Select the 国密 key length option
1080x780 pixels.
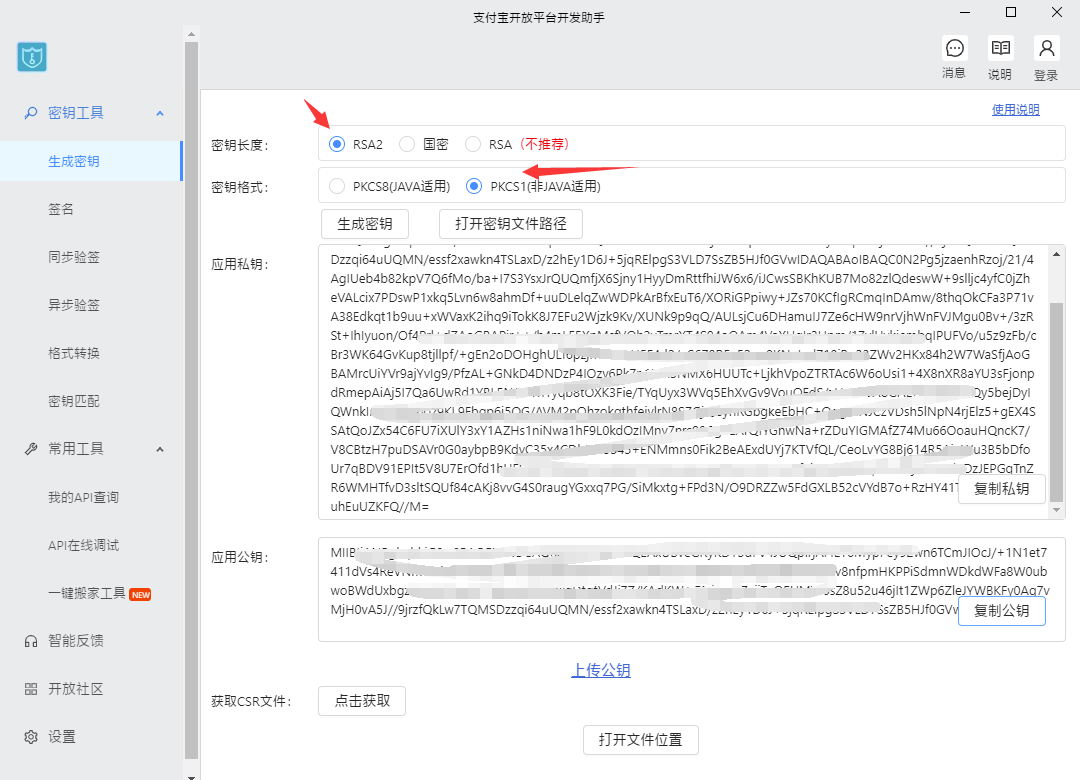coord(407,144)
